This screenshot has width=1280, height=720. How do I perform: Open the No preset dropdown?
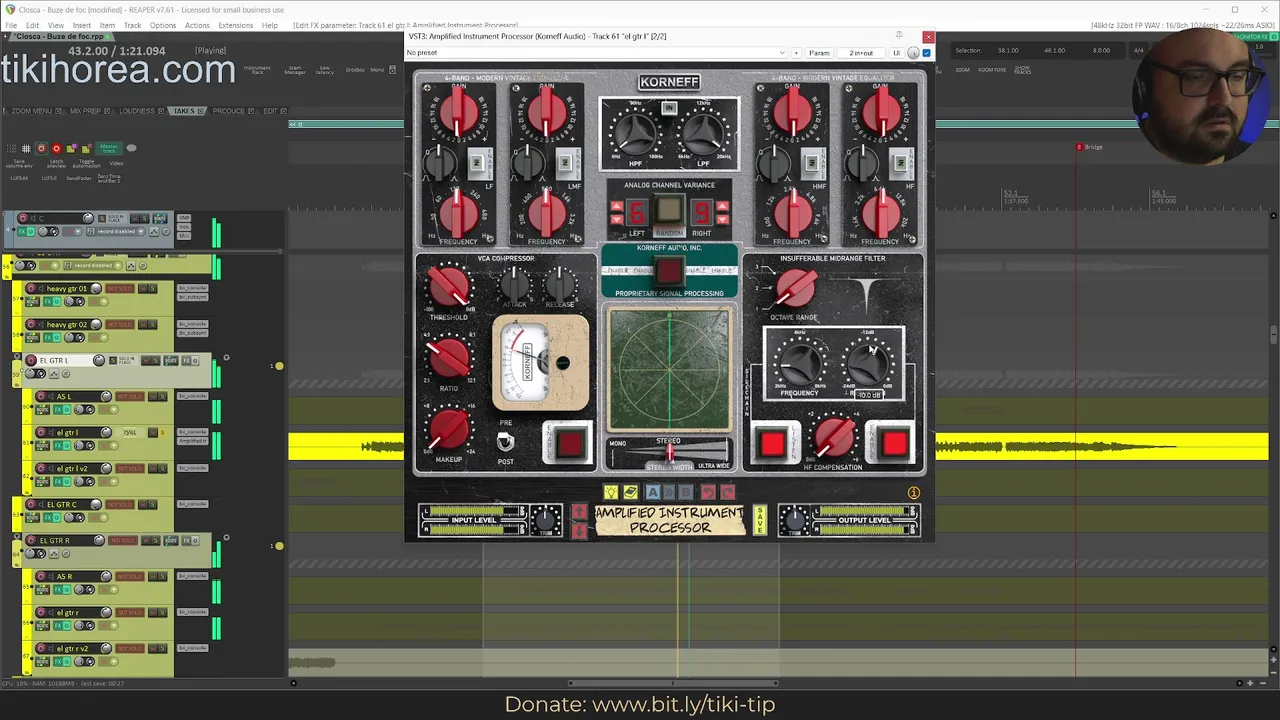coord(596,52)
